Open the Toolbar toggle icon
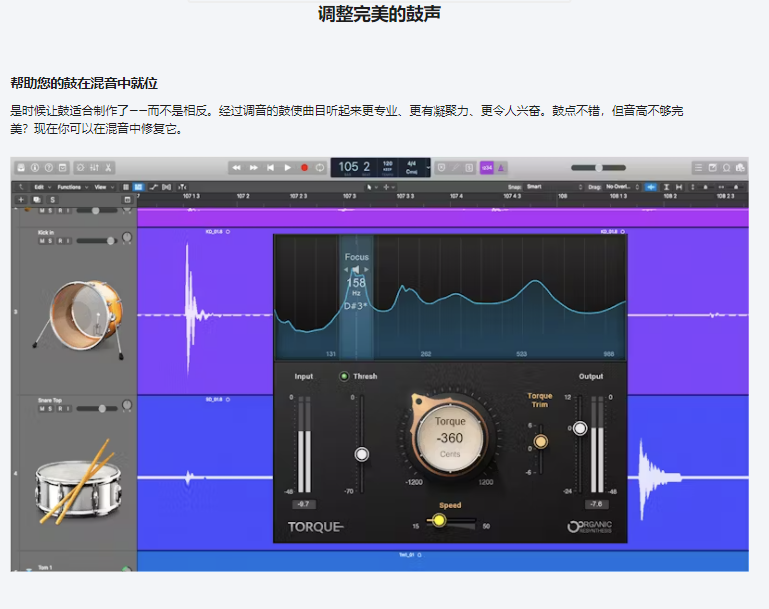This screenshot has width=769, height=609. 62,168
